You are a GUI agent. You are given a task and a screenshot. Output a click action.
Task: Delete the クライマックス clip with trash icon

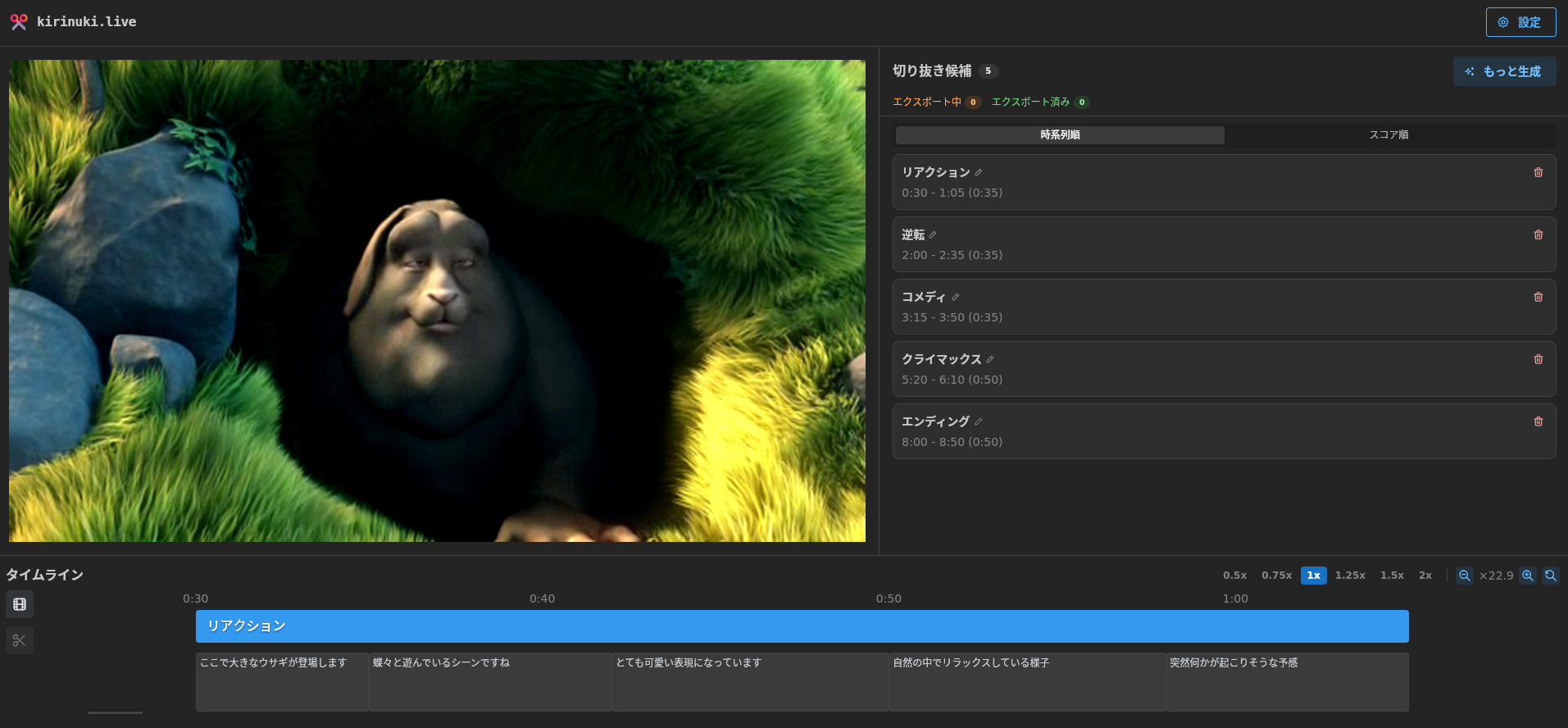click(1538, 359)
